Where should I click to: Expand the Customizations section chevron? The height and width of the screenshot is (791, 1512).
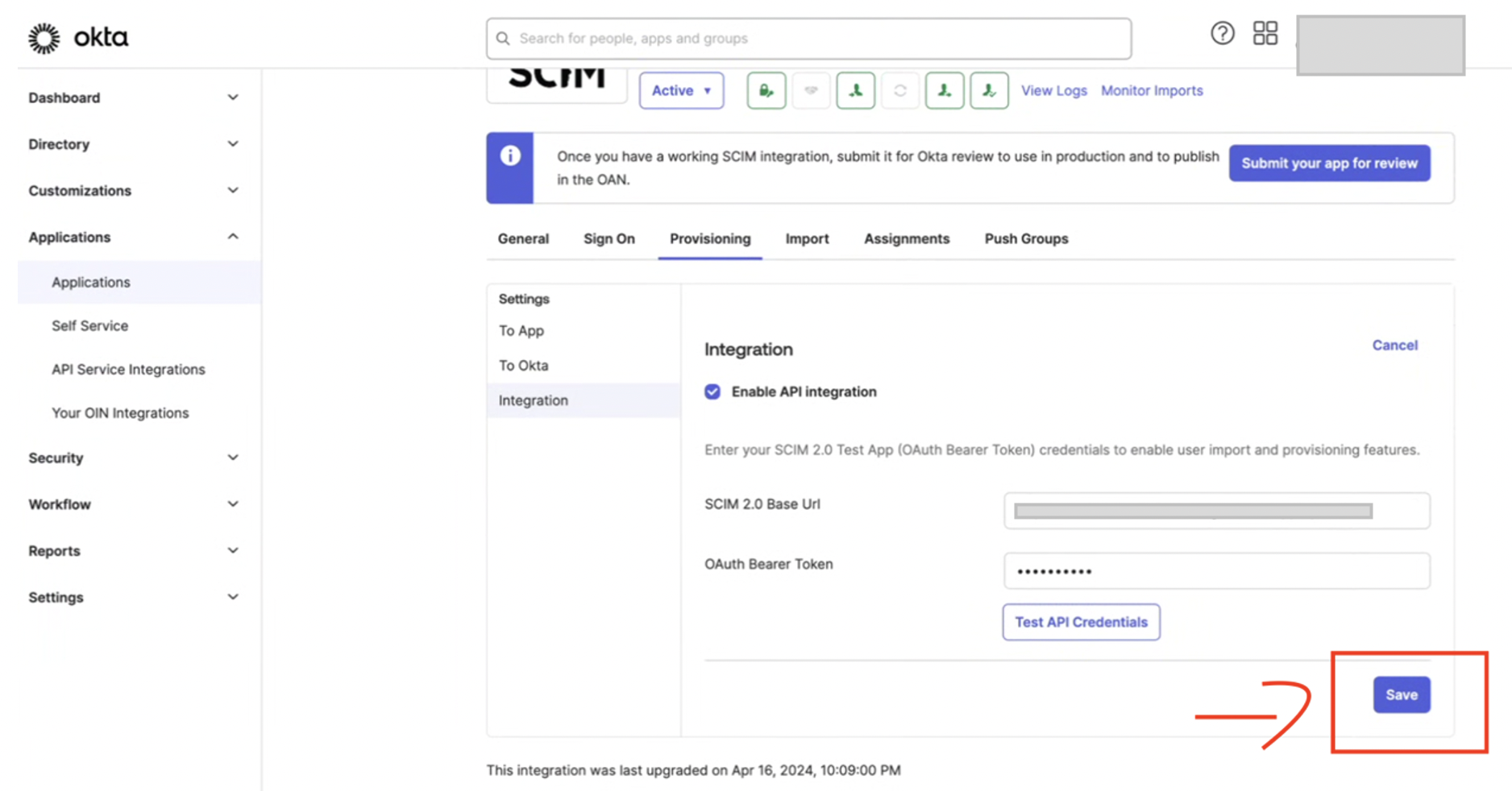(x=233, y=191)
